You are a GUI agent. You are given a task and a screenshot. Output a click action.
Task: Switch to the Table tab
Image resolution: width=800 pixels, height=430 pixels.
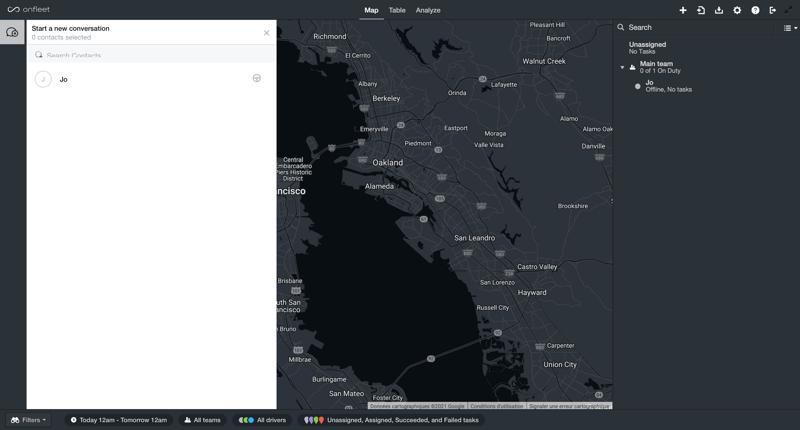pos(397,10)
